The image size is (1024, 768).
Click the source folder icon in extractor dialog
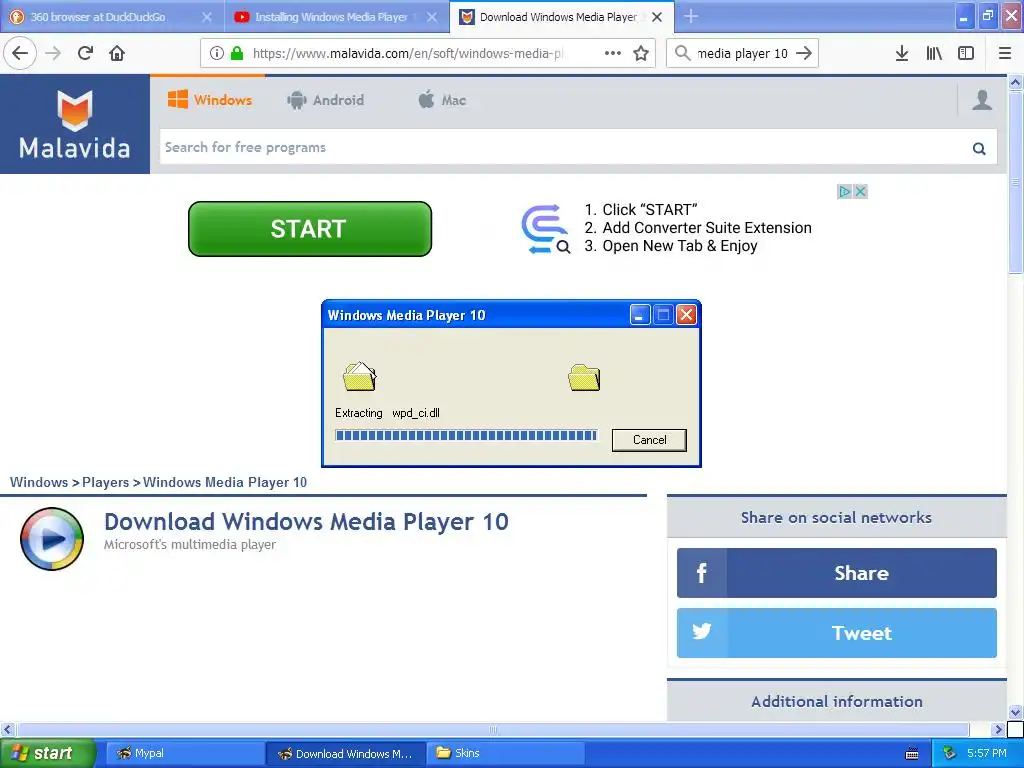[x=360, y=377]
